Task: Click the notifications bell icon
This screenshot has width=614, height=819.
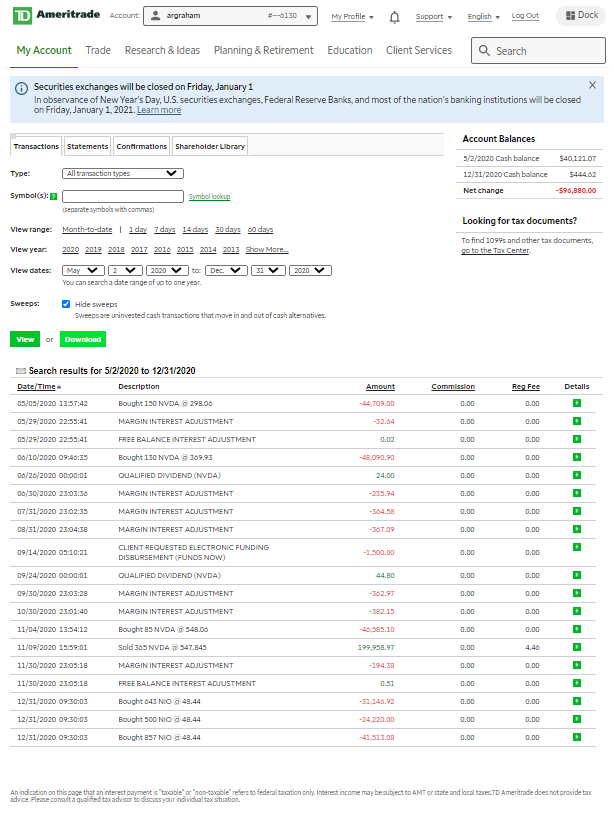Action: pos(394,17)
